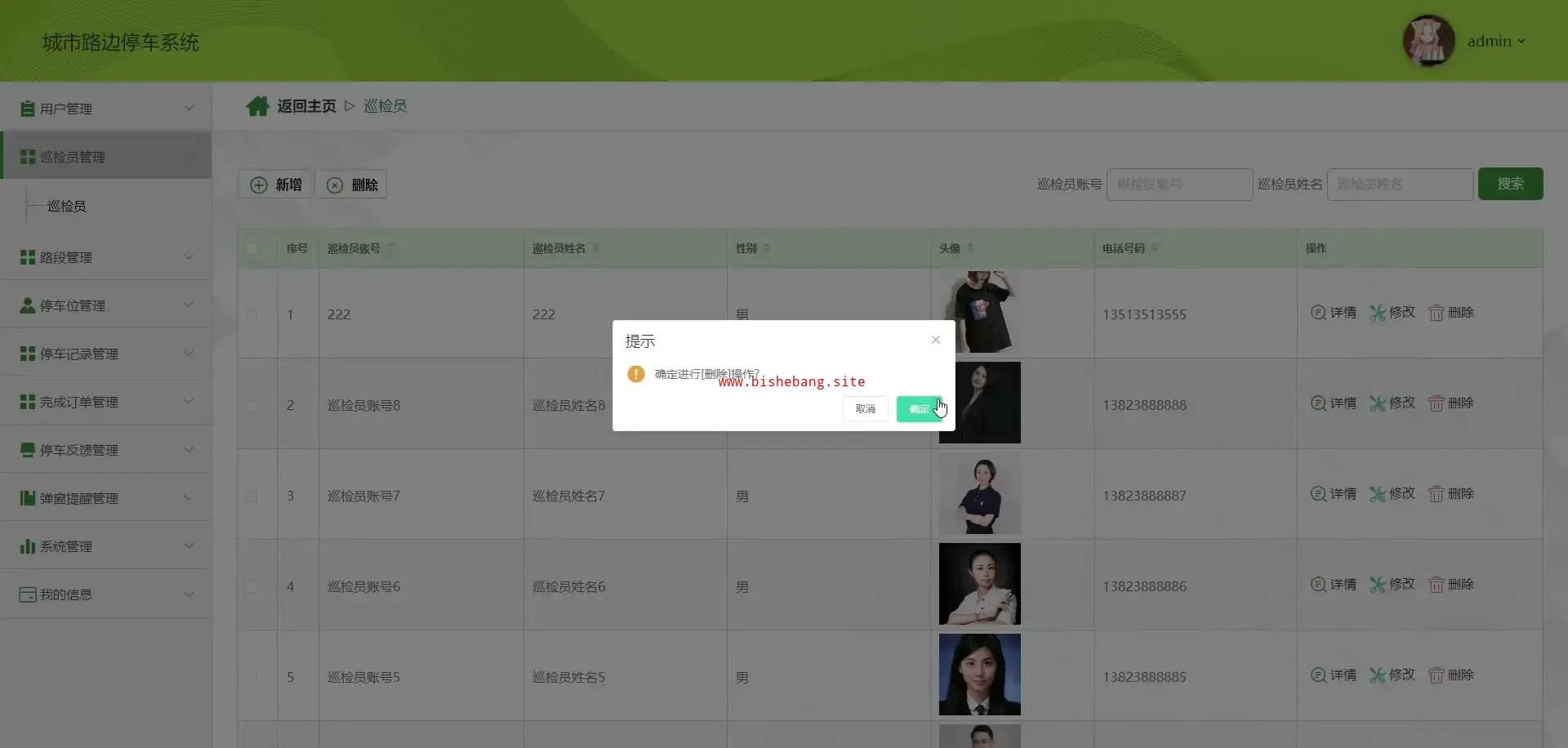Expand the 完成订单管理 menu chevron
The height and width of the screenshot is (748, 1568).
(189, 402)
